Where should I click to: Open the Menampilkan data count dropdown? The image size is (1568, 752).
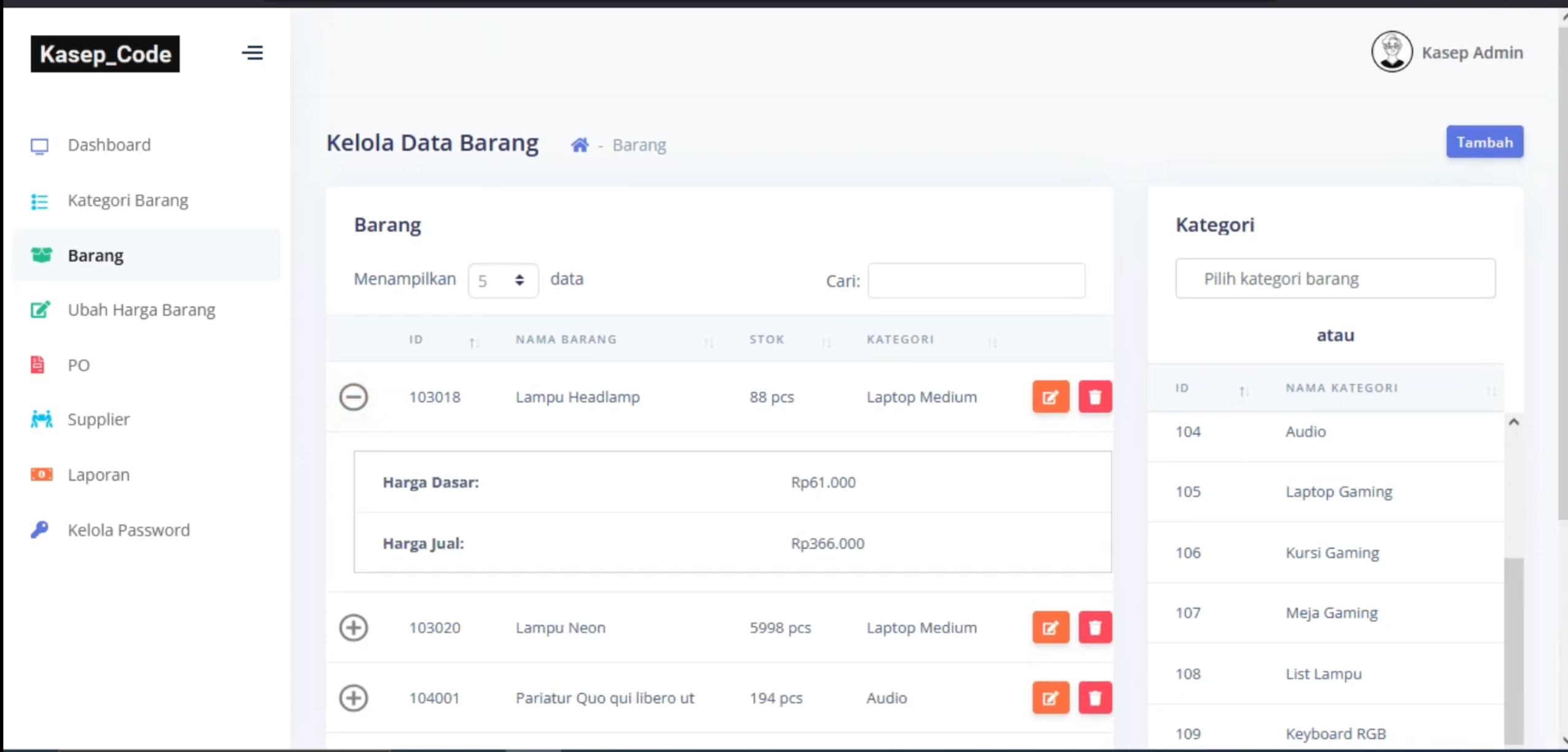pos(503,281)
